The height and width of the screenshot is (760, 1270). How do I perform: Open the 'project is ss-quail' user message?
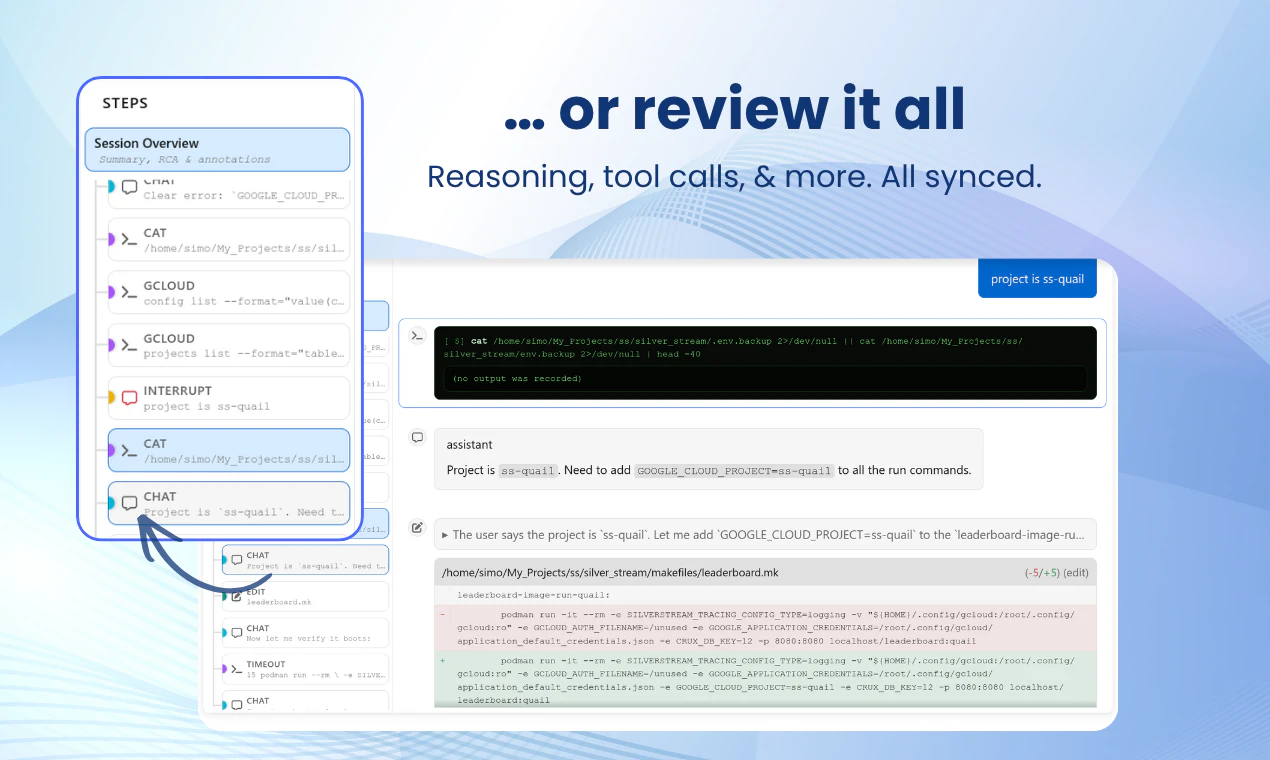(x=1037, y=279)
